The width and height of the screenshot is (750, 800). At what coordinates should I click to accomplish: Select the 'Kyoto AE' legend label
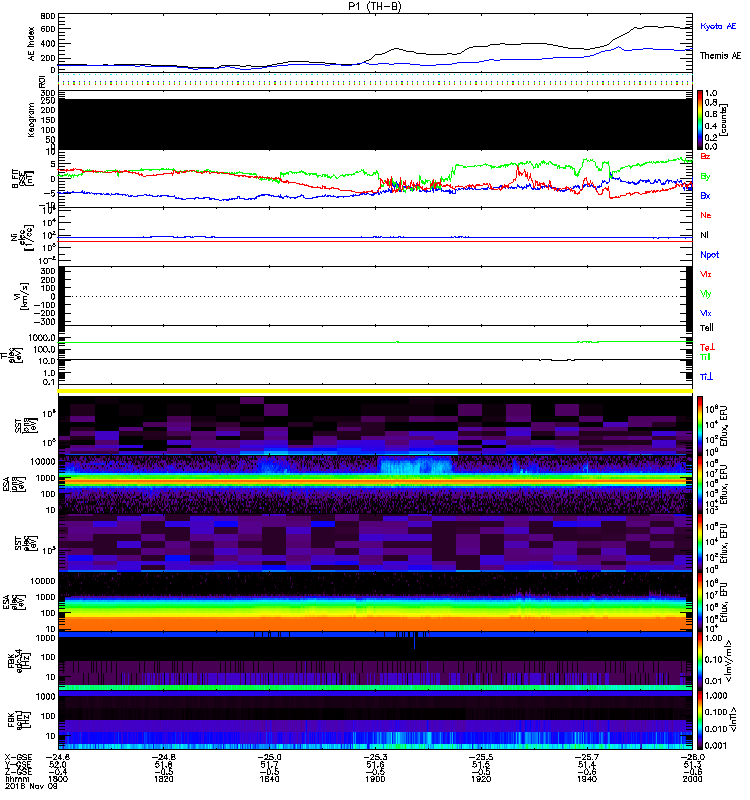[718, 26]
